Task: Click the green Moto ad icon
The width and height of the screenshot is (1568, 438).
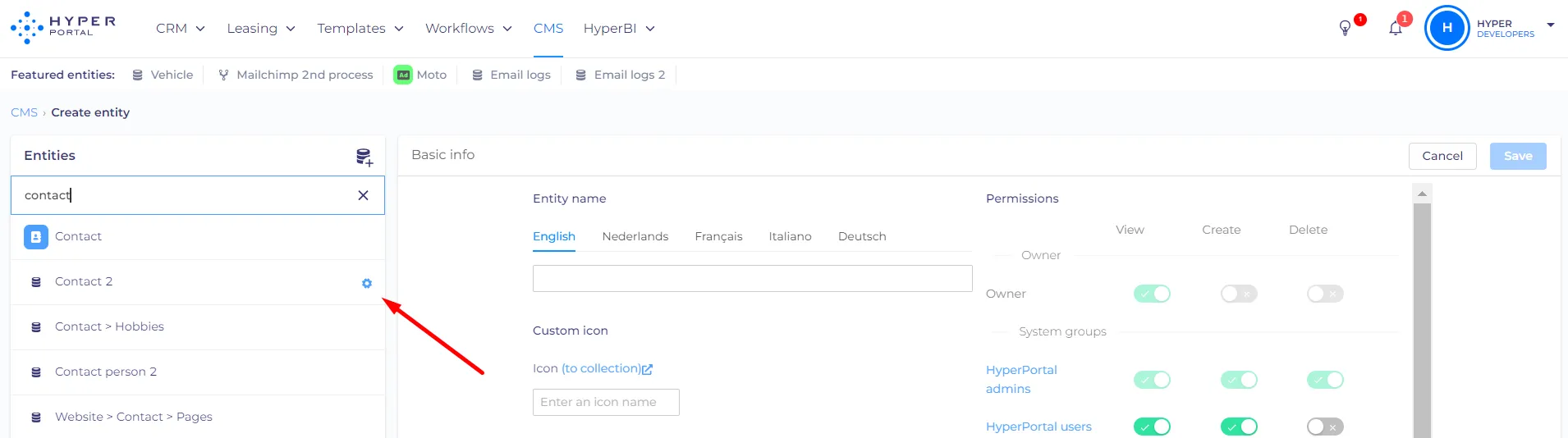Action: (403, 75)
